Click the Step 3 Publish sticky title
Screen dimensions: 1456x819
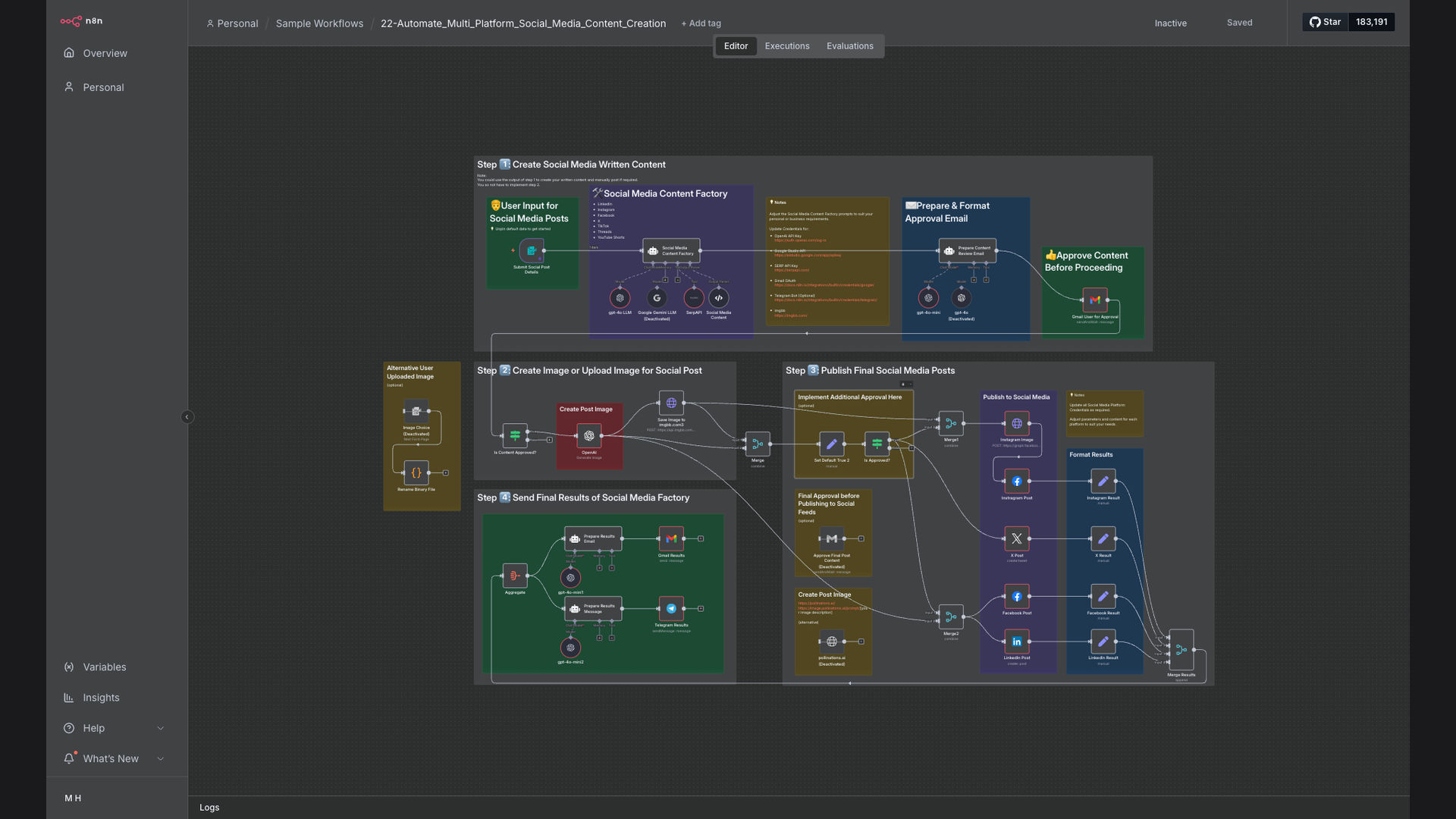pyautogui.click(x=870, y=371)
